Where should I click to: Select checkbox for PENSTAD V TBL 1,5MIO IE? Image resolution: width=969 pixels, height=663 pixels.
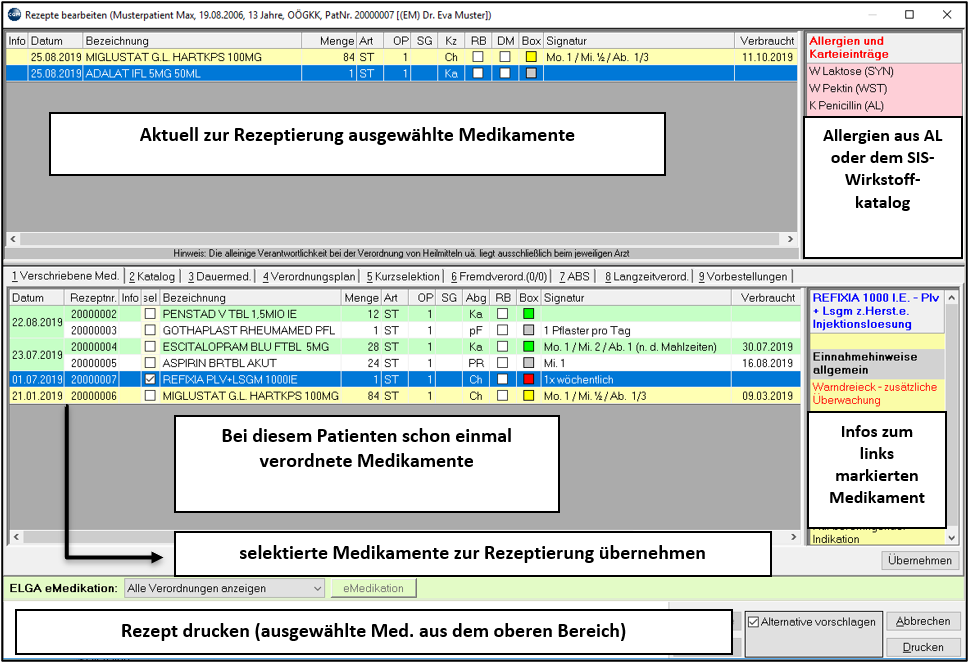150,314
